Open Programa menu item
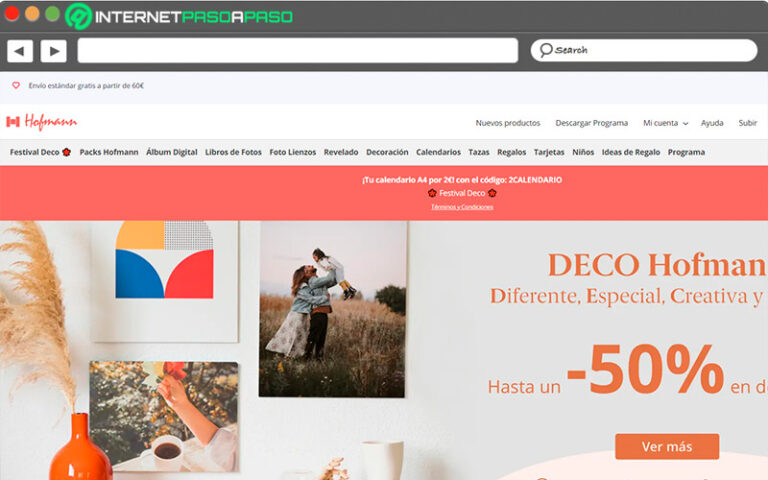 (x=686, y=152)
